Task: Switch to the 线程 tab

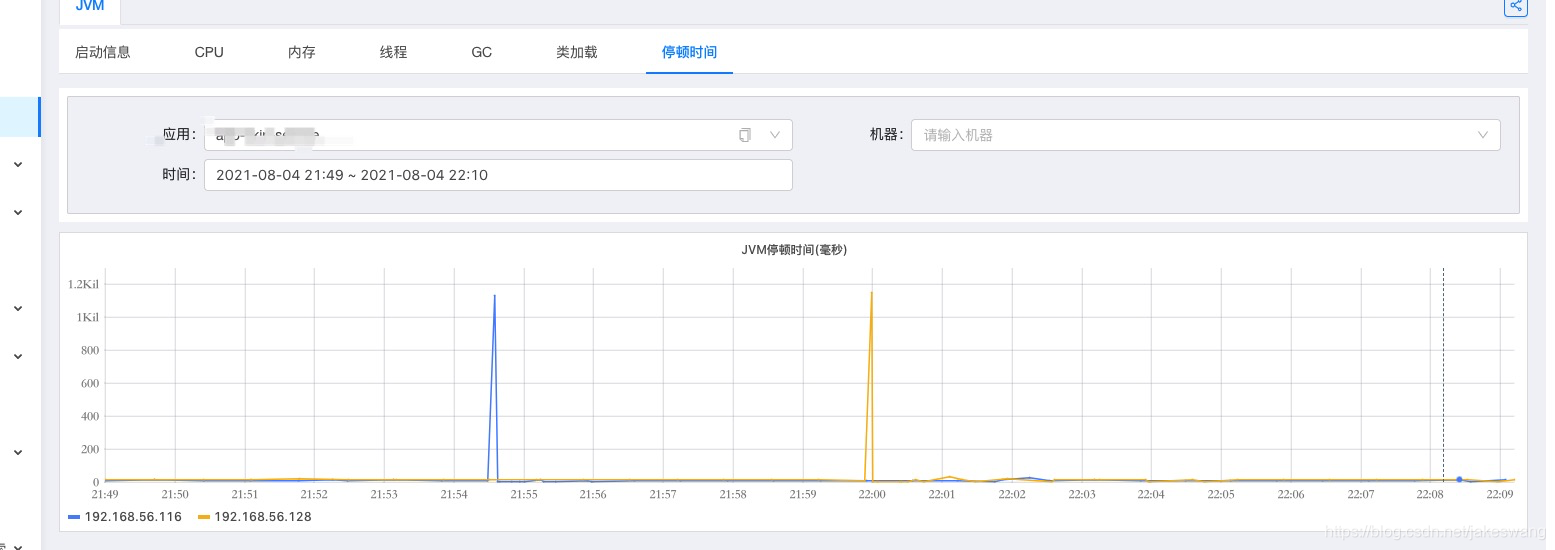Action: tap(393, 52)
